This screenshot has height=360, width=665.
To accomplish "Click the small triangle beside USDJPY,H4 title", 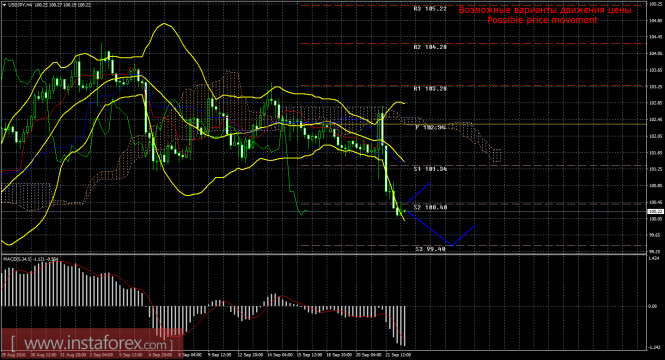I will 4,5.
